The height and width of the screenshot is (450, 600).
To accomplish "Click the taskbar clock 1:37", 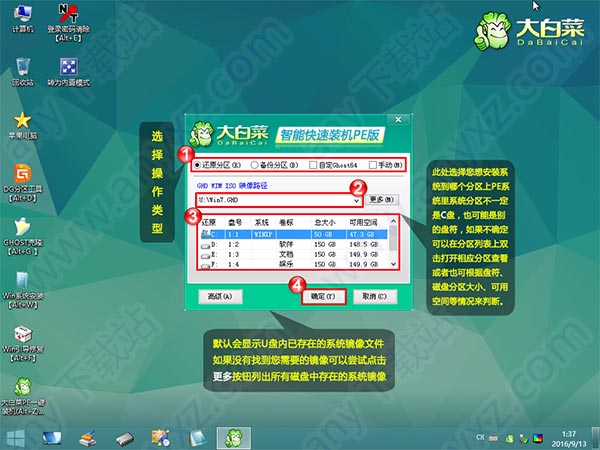I will point(569,434).
